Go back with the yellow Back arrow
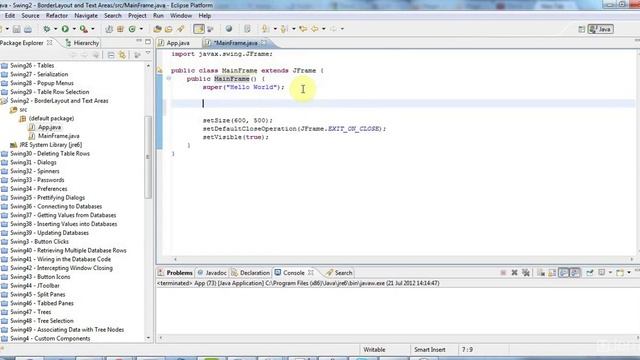The image size is (640, 360). (x=315, y=29)
